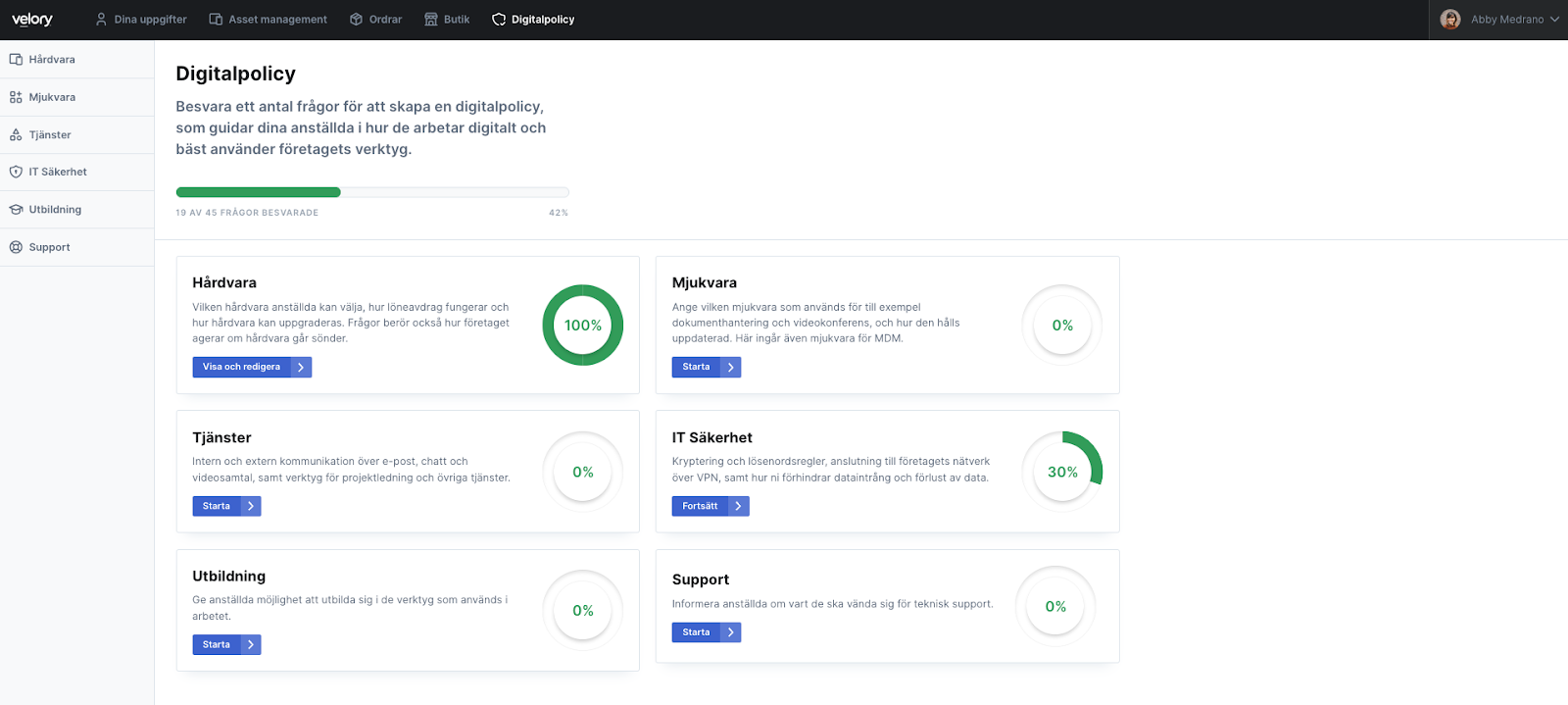Click Abby Medrano's avatar picture
The width and height of the screenshot is (1568, 705).
(1450, 20)
